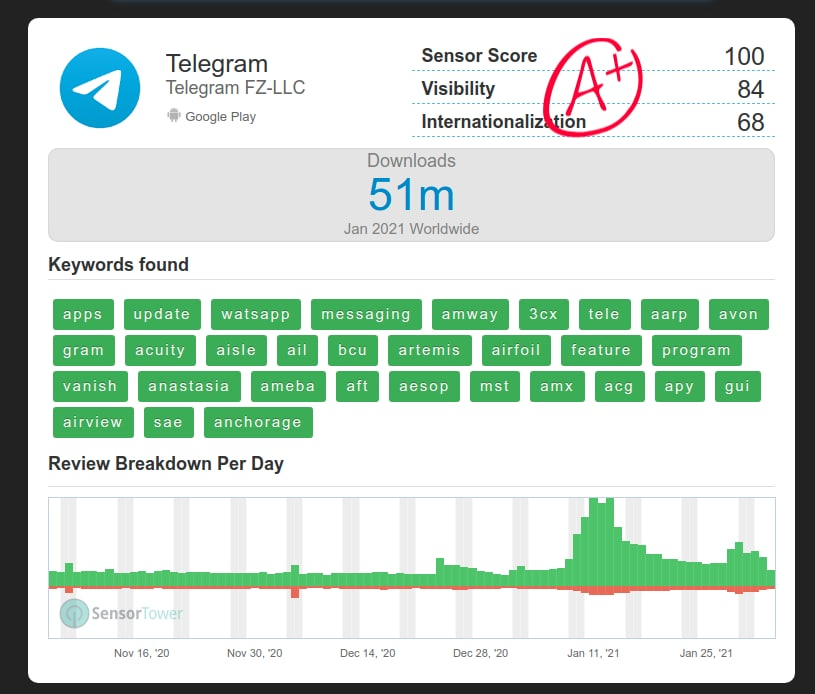This screenshot has width=815, height=694.
Task: Click the 51m downloads figure
Action: [411, 194]
